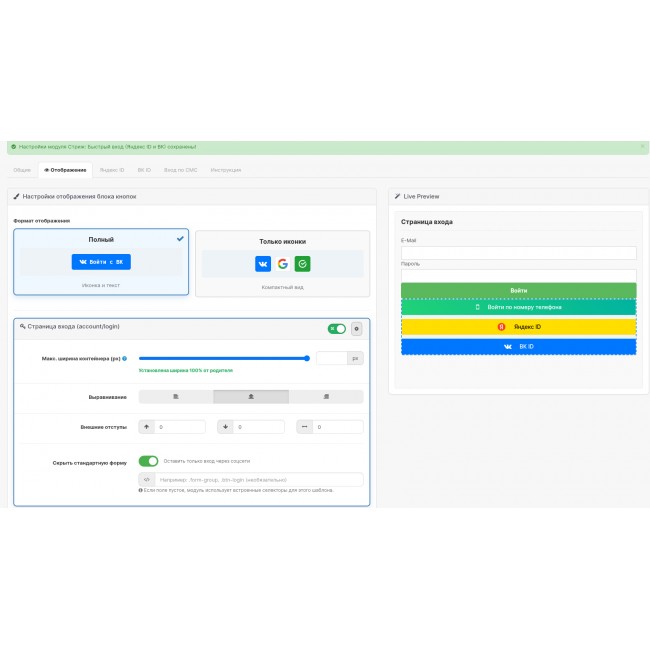Select right alignment icon
Image resolution: width=650 pixels, height=650 pixels.
326,397
